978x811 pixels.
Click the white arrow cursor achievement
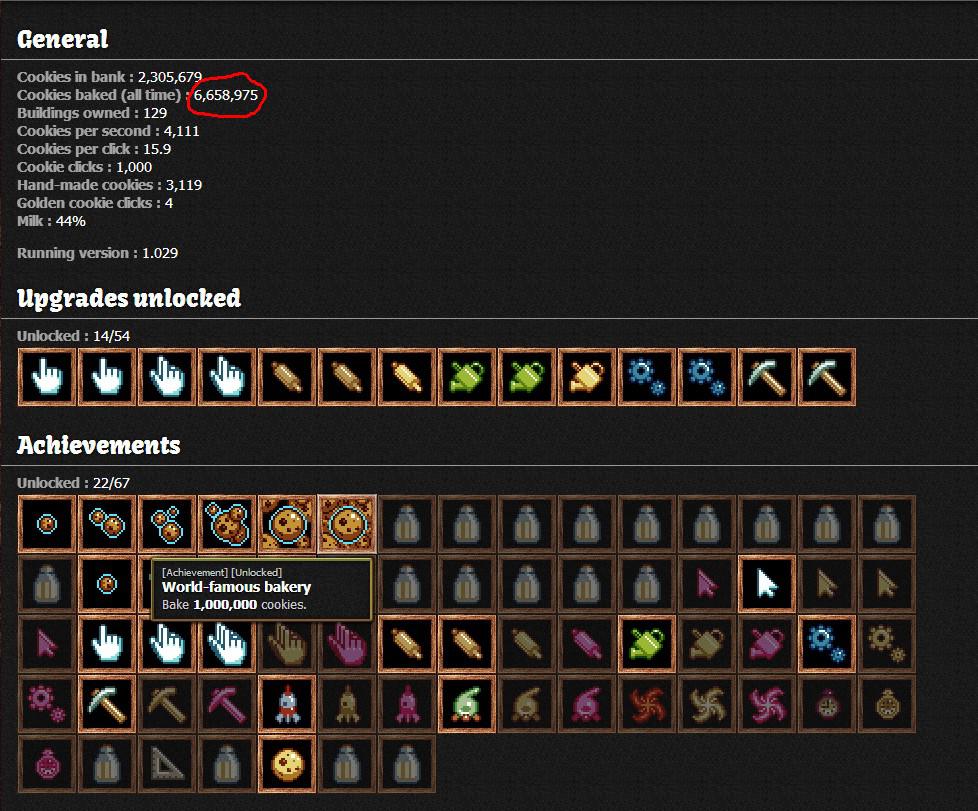(x=767, y=584)
